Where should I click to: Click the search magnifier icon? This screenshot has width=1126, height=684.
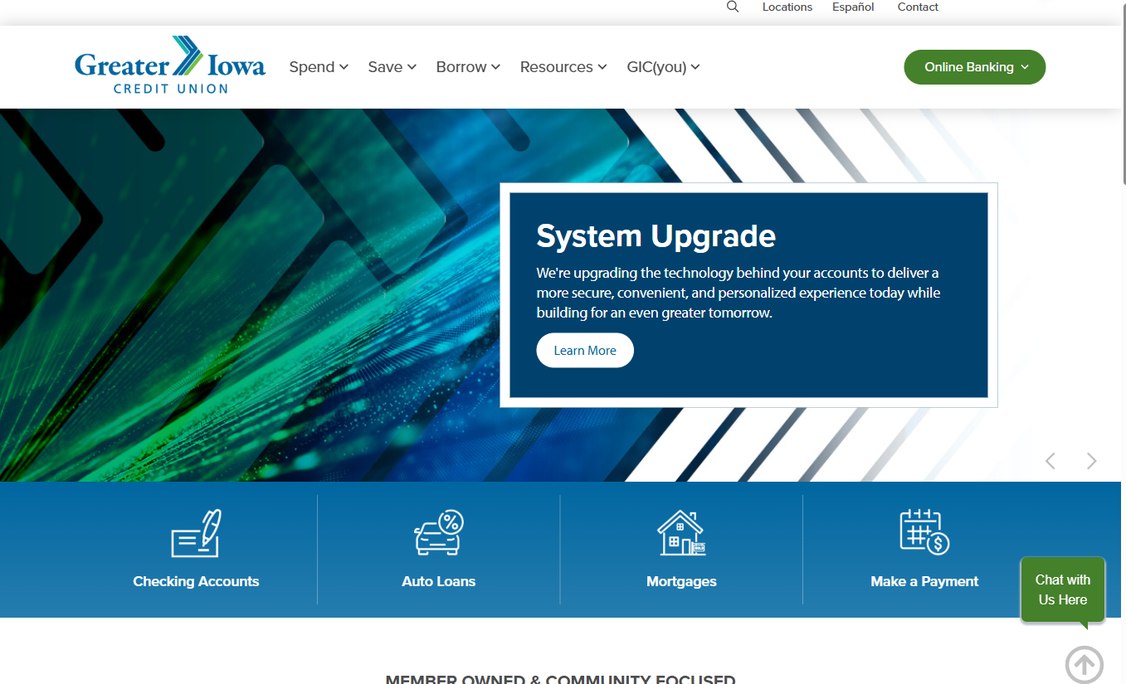click(x=732, y=6)
